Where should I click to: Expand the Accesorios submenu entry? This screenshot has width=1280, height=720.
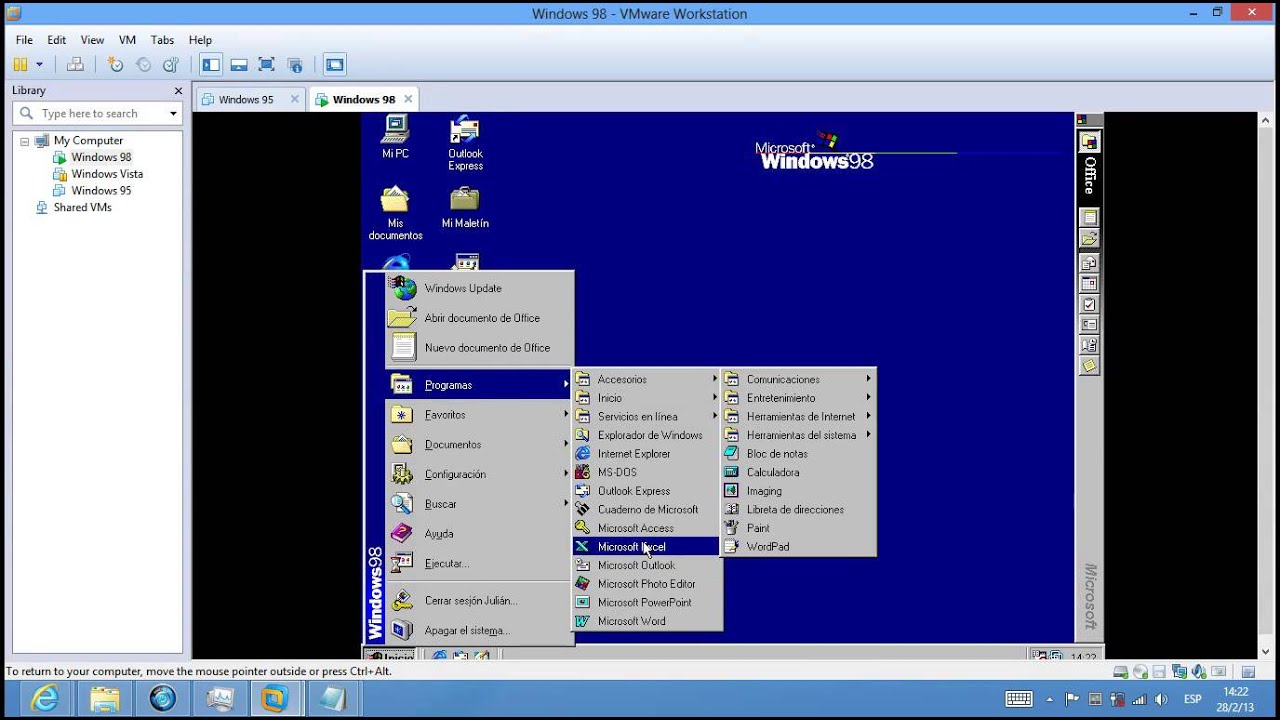[x=647, y=380]
